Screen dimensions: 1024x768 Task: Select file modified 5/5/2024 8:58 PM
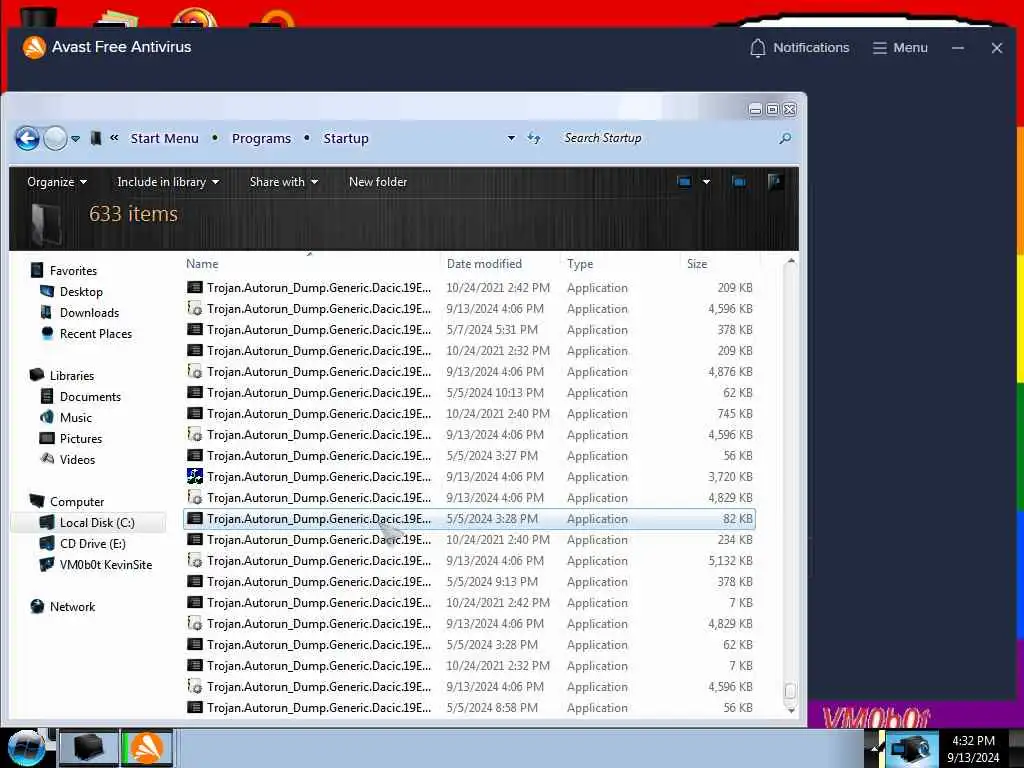(470, 707)
